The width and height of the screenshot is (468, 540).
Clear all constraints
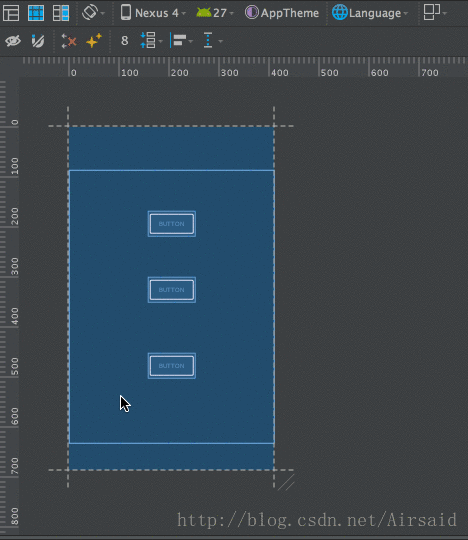click(69, 41)
